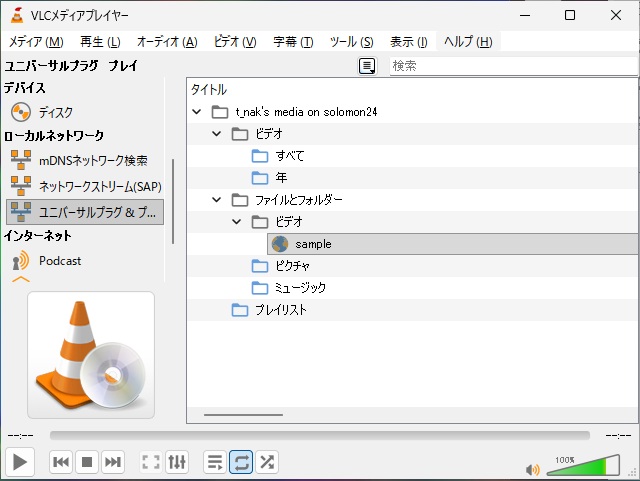Open the メディア(M) menu
Image resolution: width=640 pixels, height=481 pixels.
coord(36,42)
